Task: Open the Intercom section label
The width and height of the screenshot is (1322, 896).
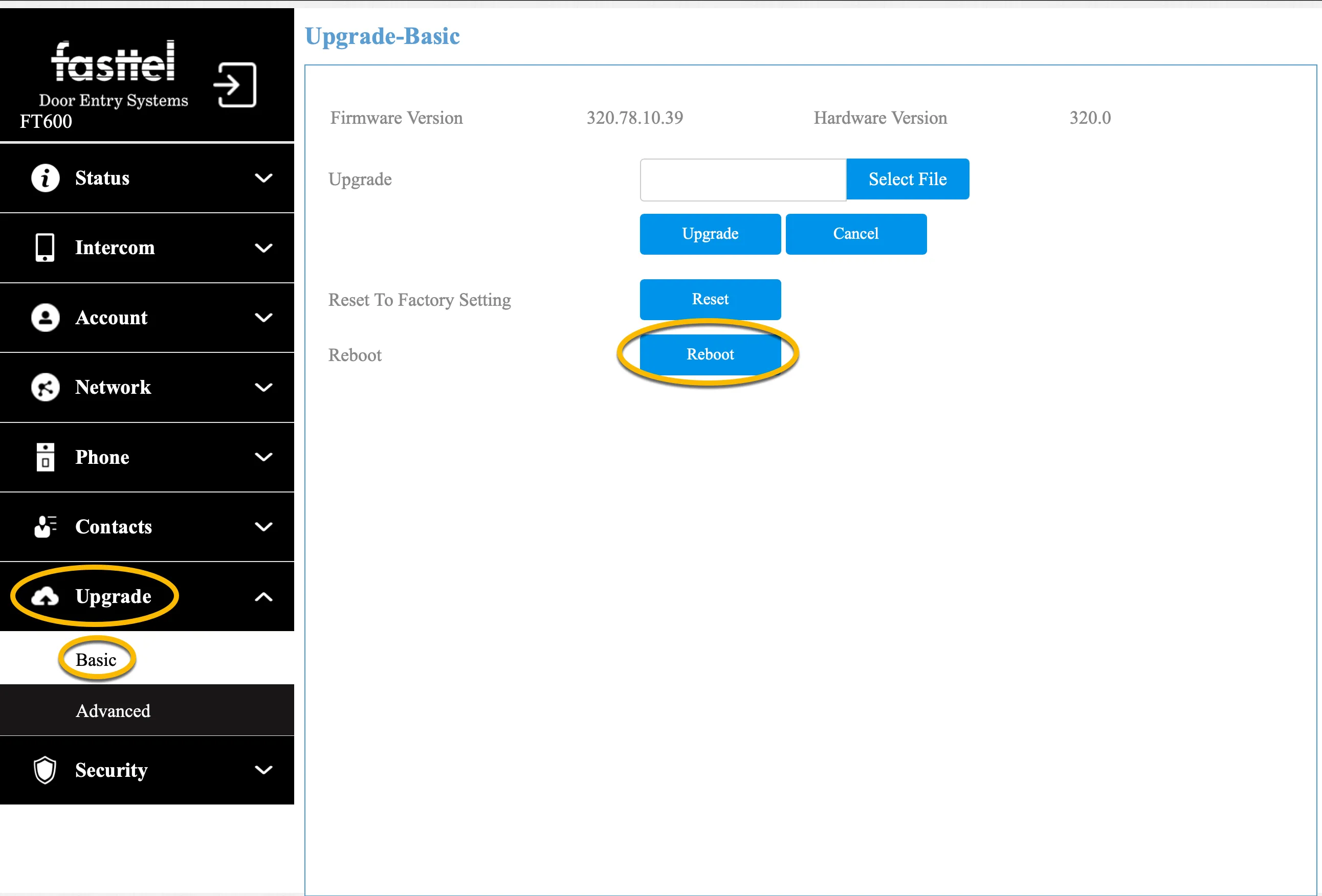Action: tap(115, 248)
